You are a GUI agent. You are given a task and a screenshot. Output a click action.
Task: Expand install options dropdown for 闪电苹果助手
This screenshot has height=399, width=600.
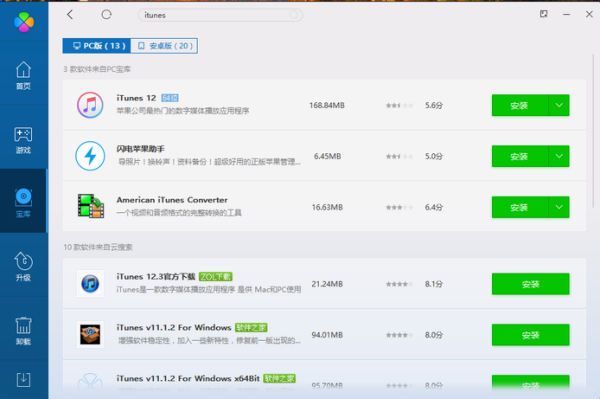(559, 156)
